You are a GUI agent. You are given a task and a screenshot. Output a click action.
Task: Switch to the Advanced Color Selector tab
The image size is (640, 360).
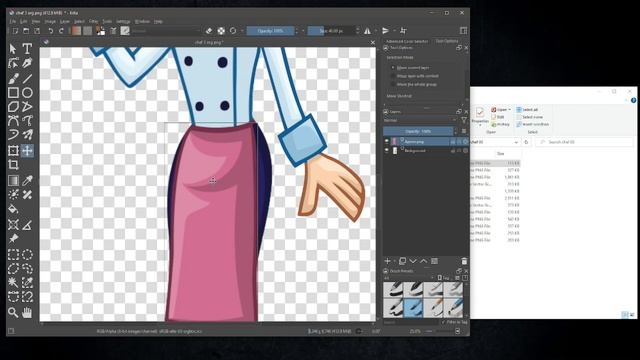point(407,41)
